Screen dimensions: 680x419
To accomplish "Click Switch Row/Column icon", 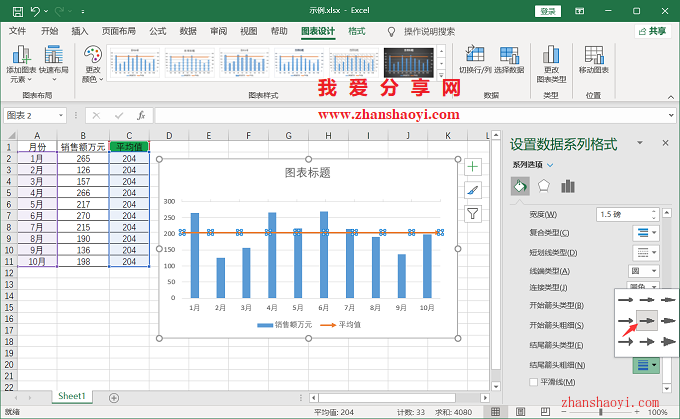I will click(475, 59).
